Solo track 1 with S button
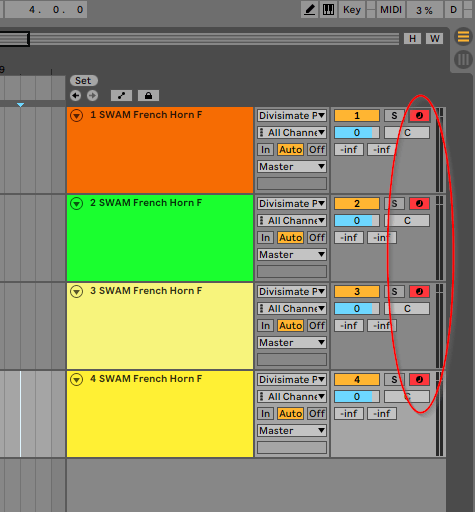 click(x=394, y=116)
